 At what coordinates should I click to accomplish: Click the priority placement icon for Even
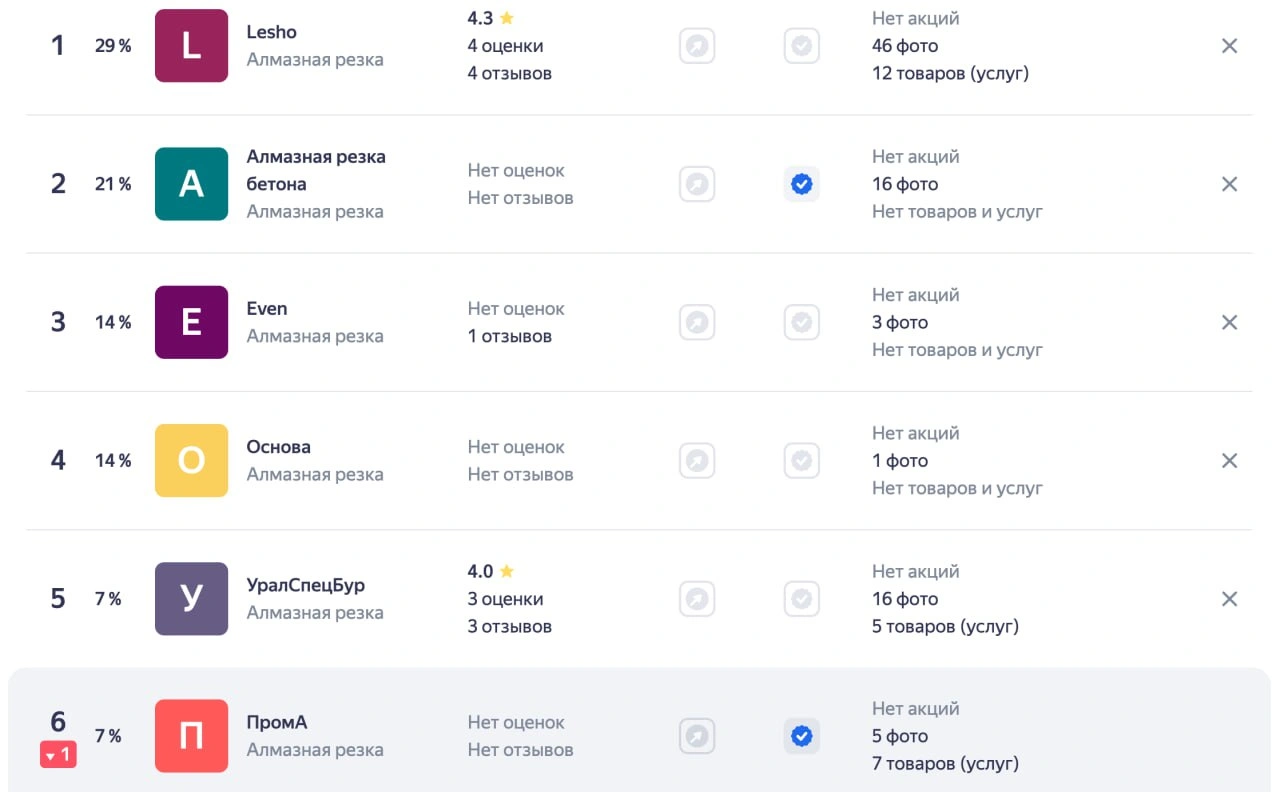[697, 322]
